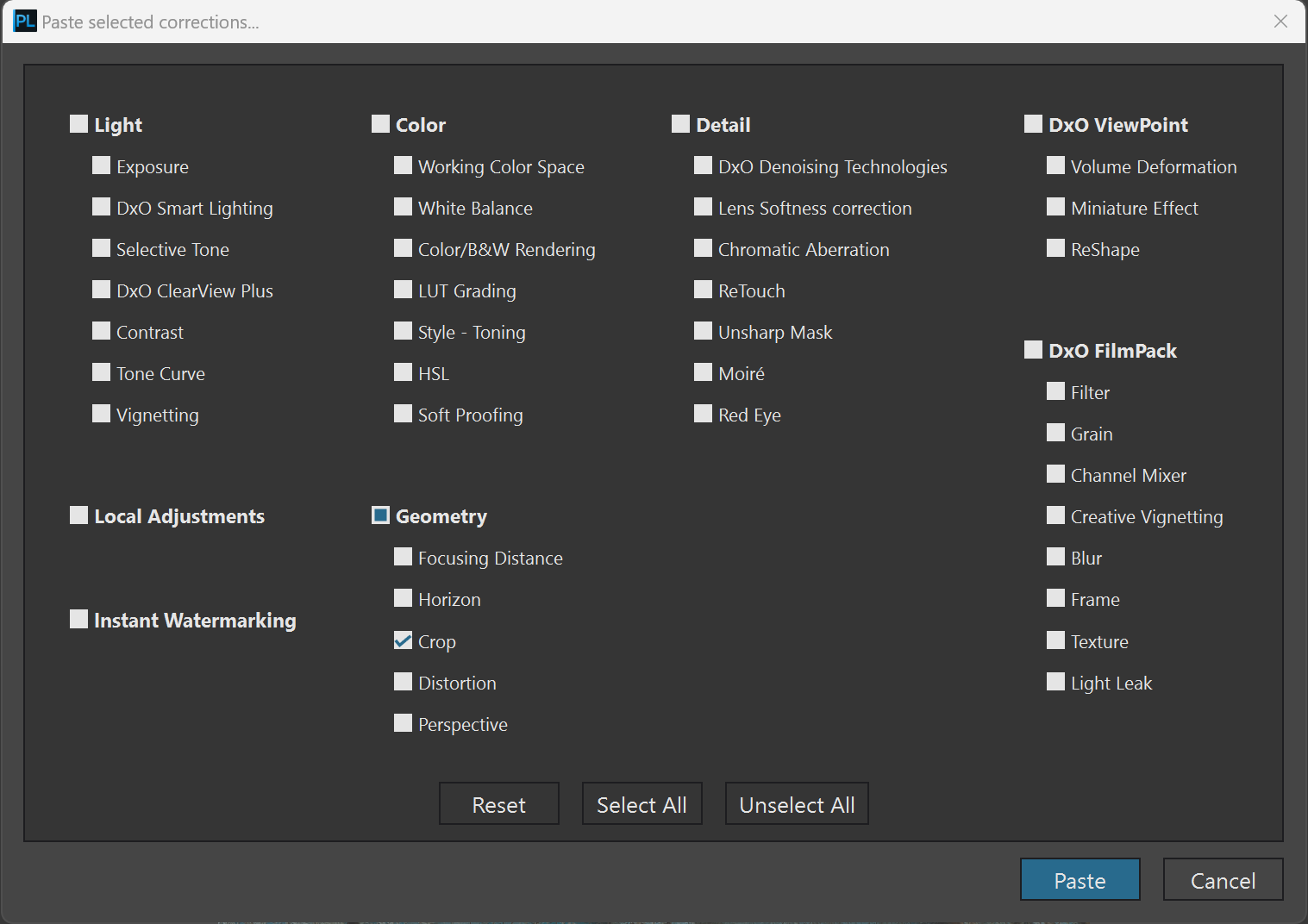Tick Working Color Space checkbox

point(403,165)
